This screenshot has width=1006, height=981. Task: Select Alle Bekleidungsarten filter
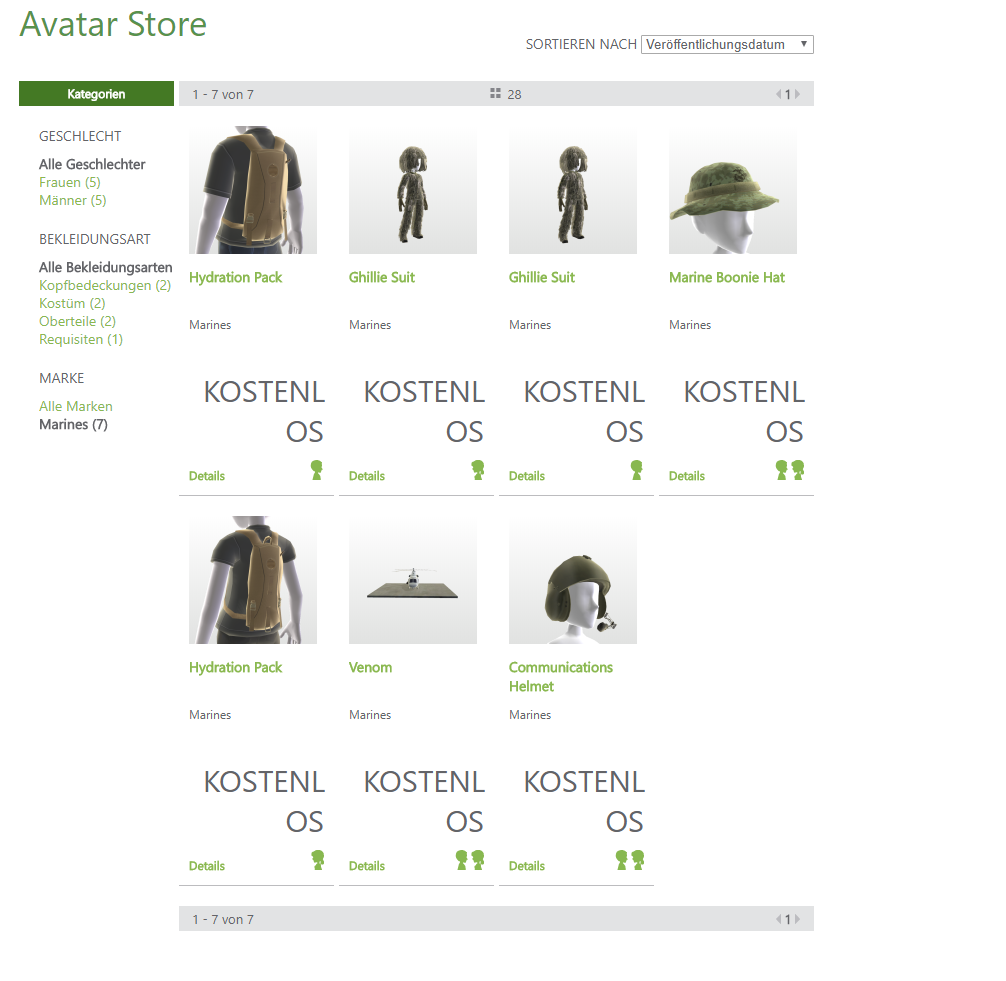click(x=106, y=267)
